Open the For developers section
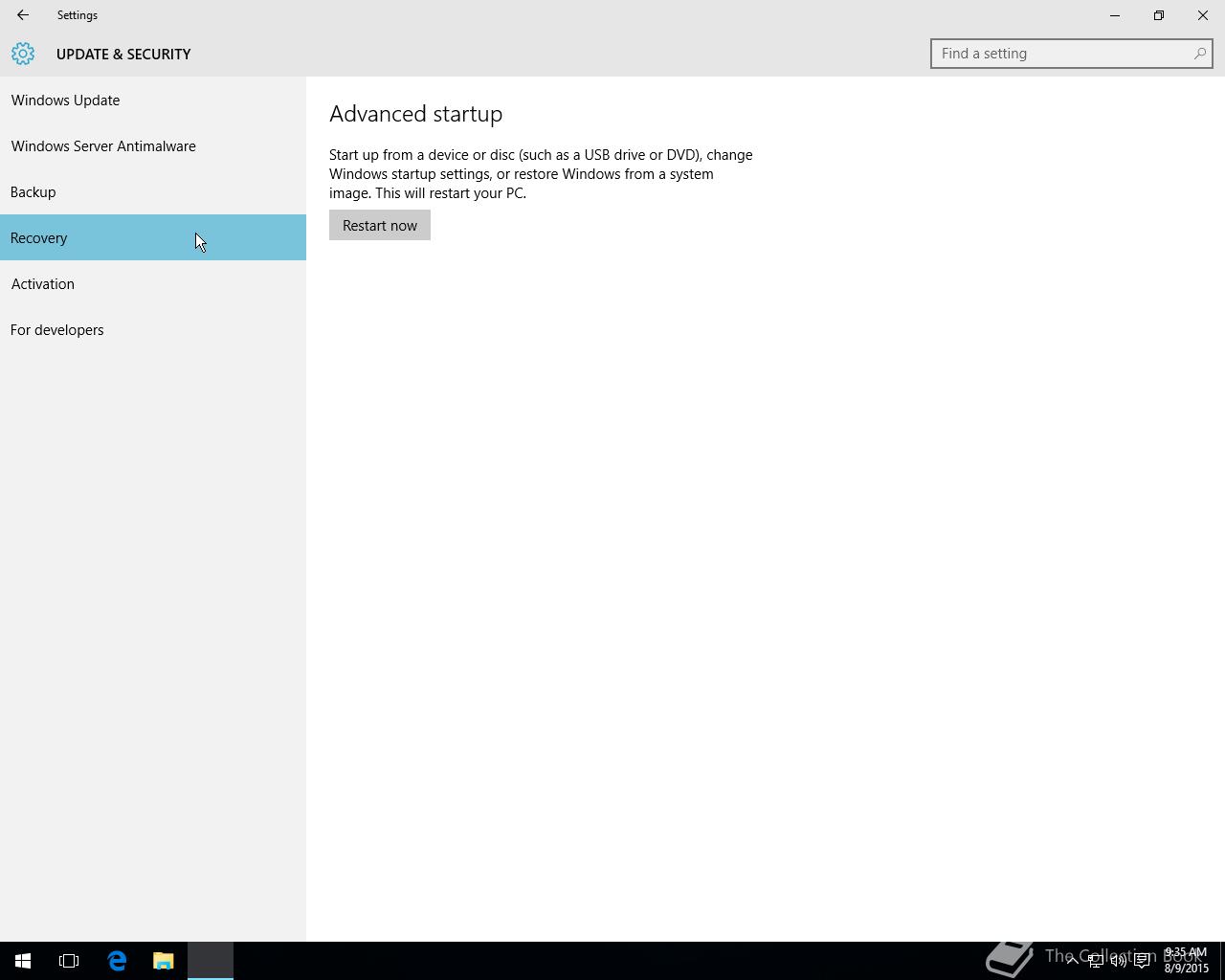This screenshot has width=1225, height=980. [x=153, y=329]
